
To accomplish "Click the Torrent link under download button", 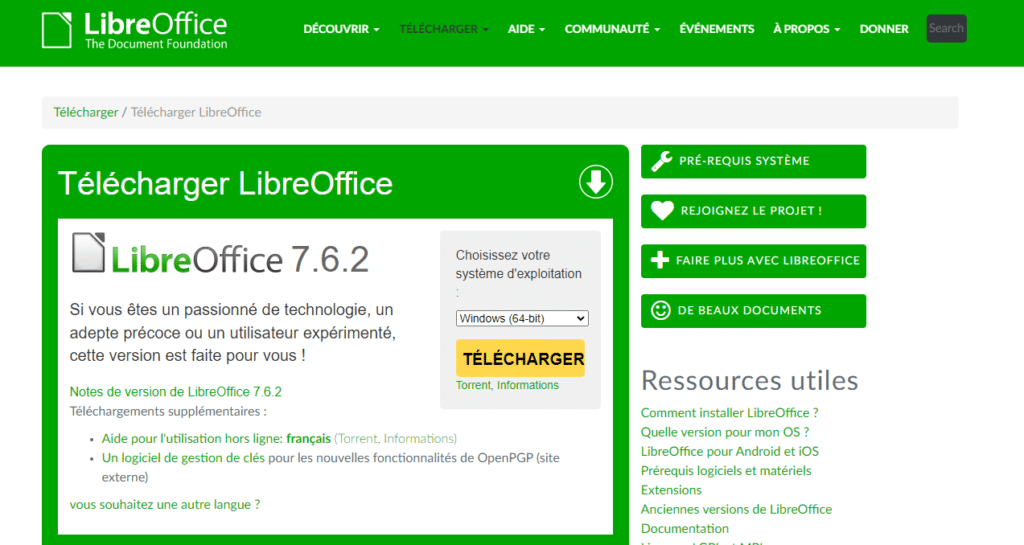I will [473, 385].
